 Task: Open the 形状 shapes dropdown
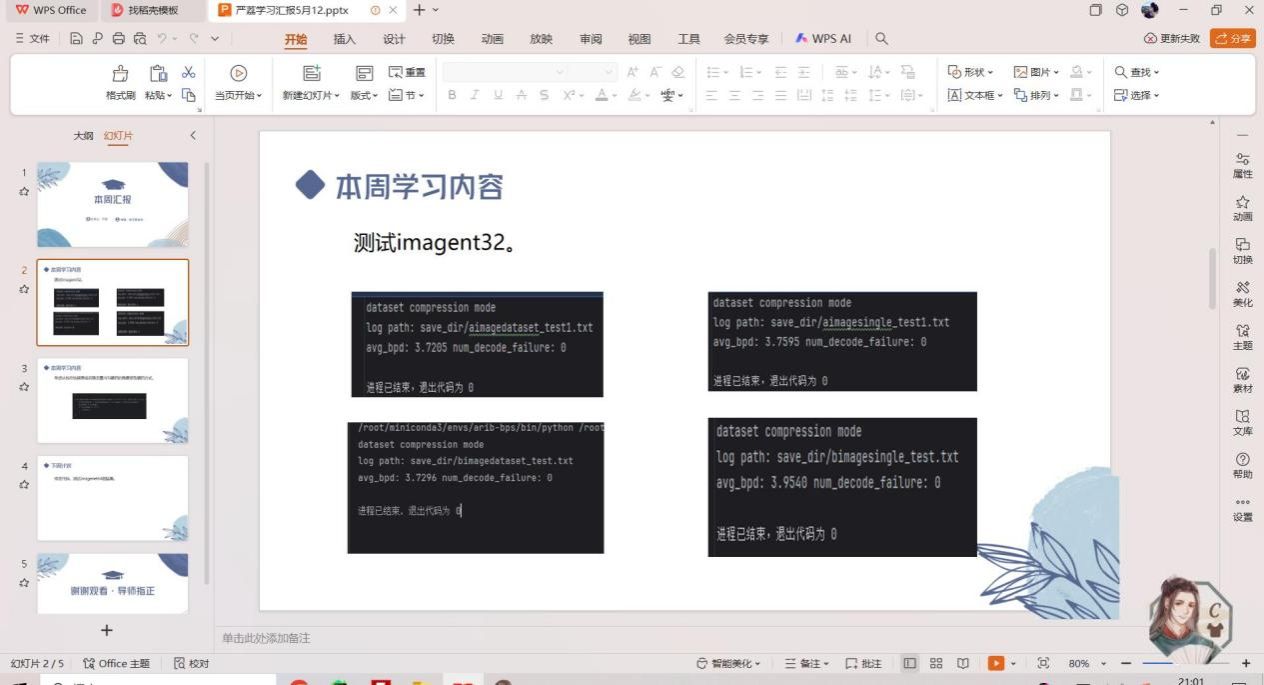tap(970, 72)
